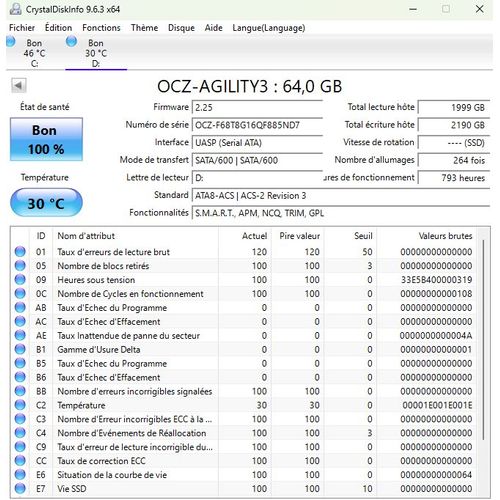500x500 pixels.
Task: Click the blue status orb of disk D:
Action: 71,42
